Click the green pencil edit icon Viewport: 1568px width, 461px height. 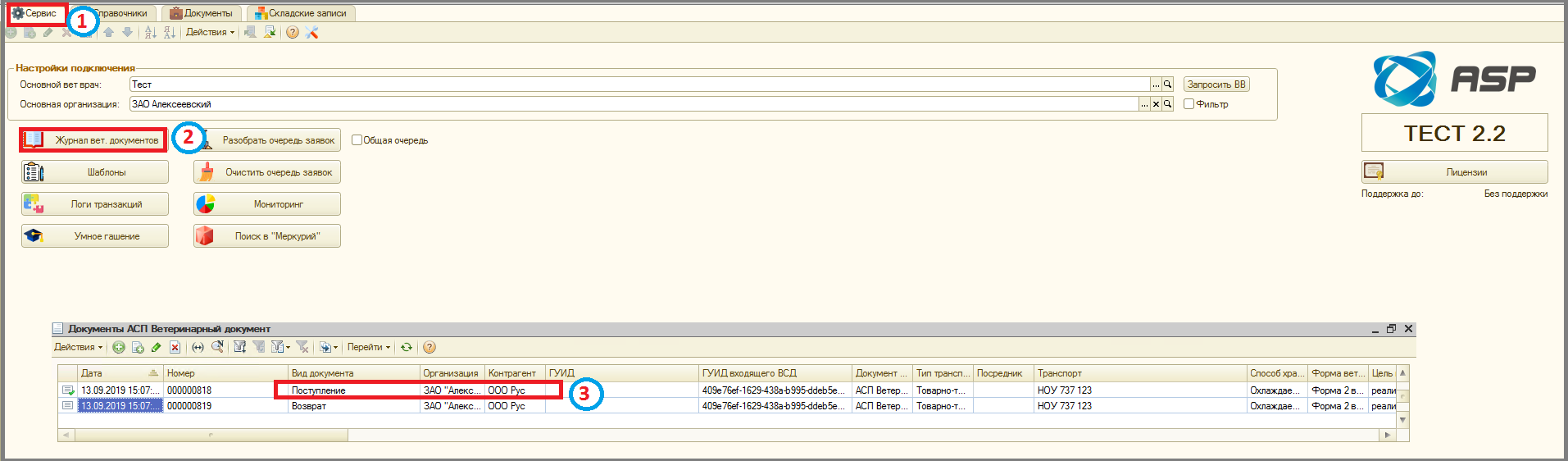point(156,348)
